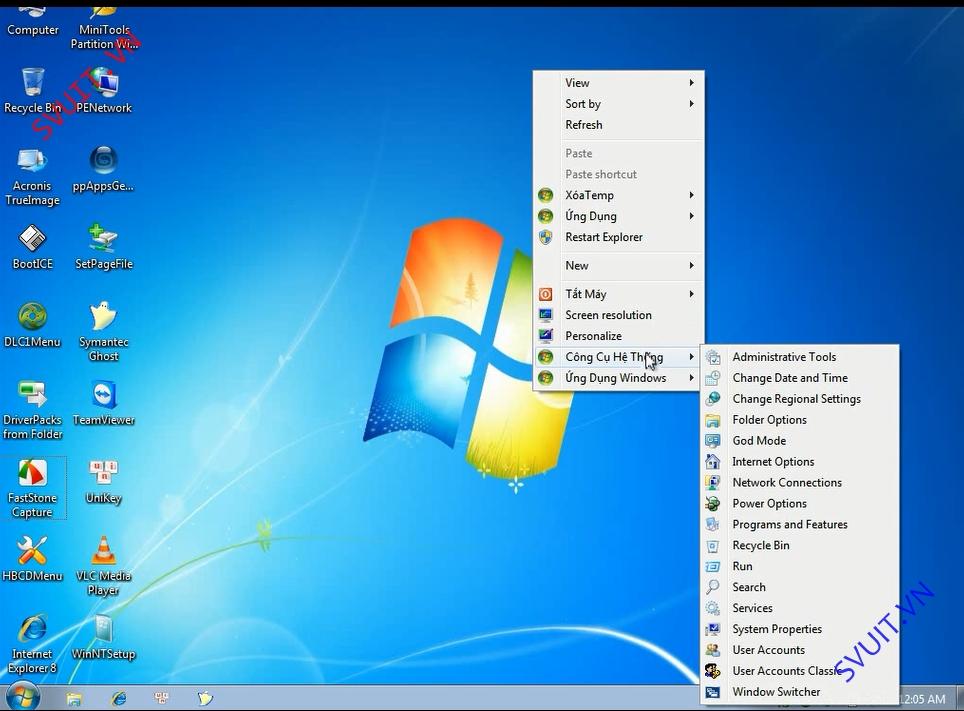
Task: Select the SetPageFile desktop icon
Action: 104,247
